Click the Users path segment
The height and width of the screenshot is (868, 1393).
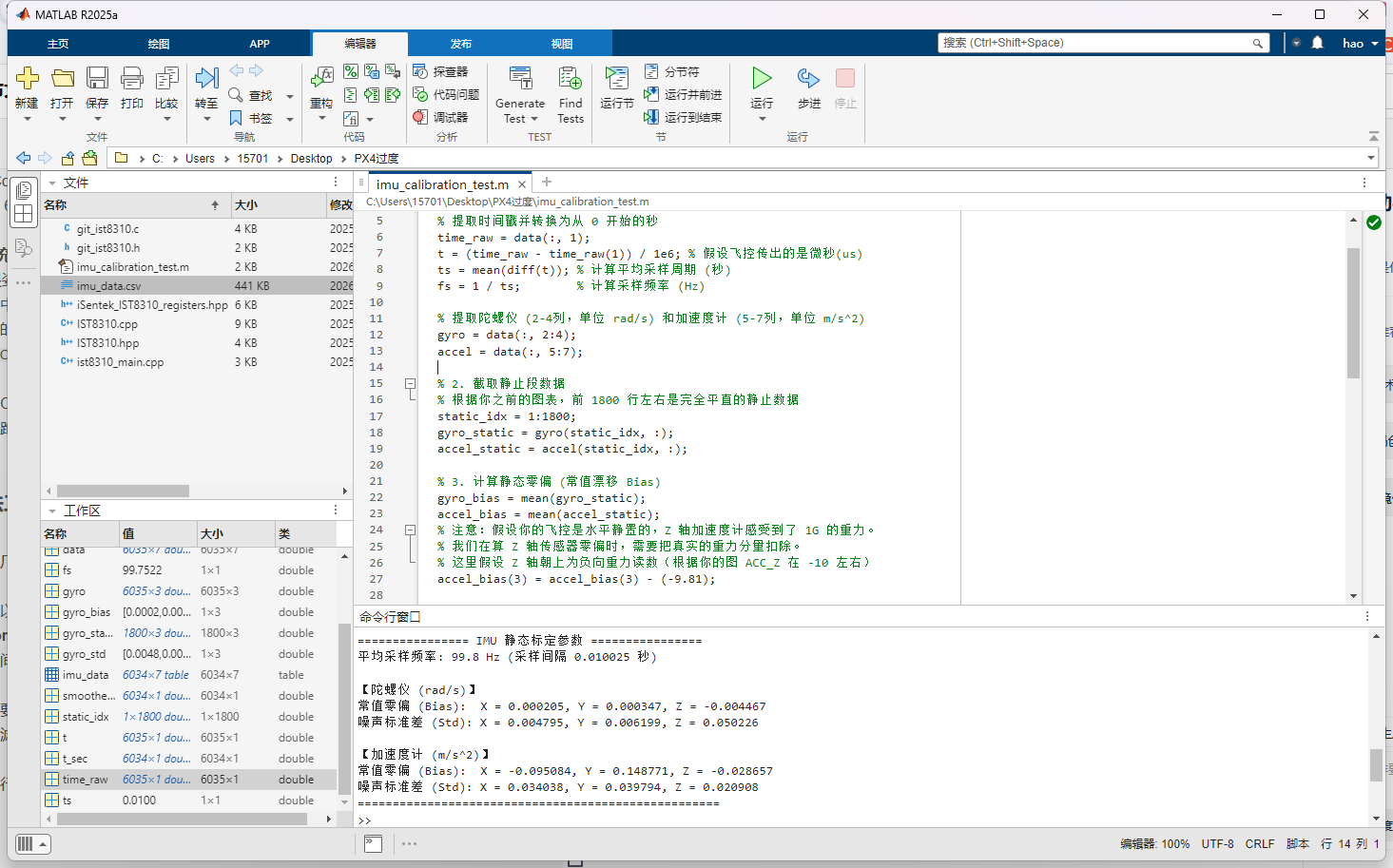pos(200,159)
